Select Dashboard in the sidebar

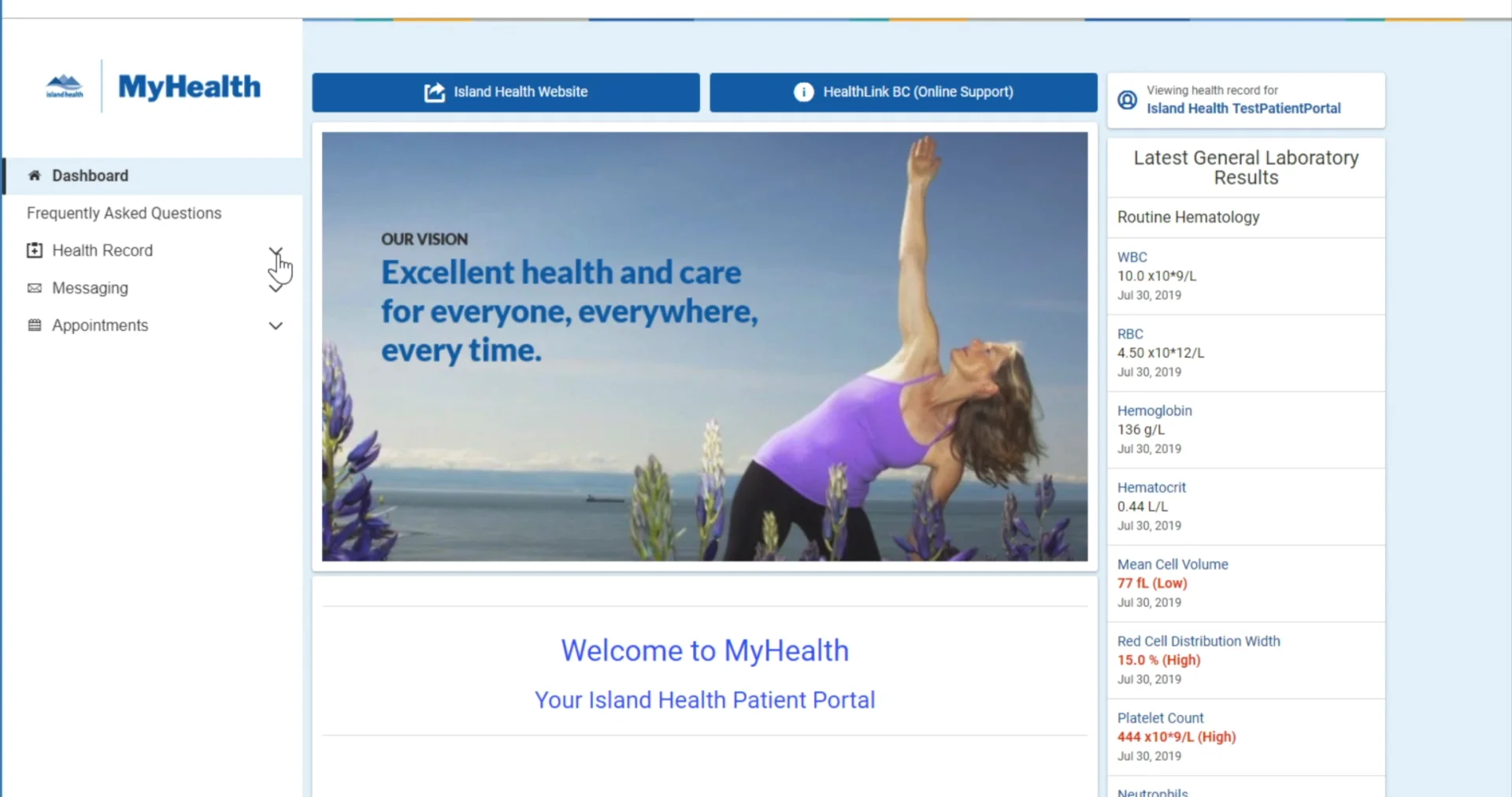(x=89, y=175)
